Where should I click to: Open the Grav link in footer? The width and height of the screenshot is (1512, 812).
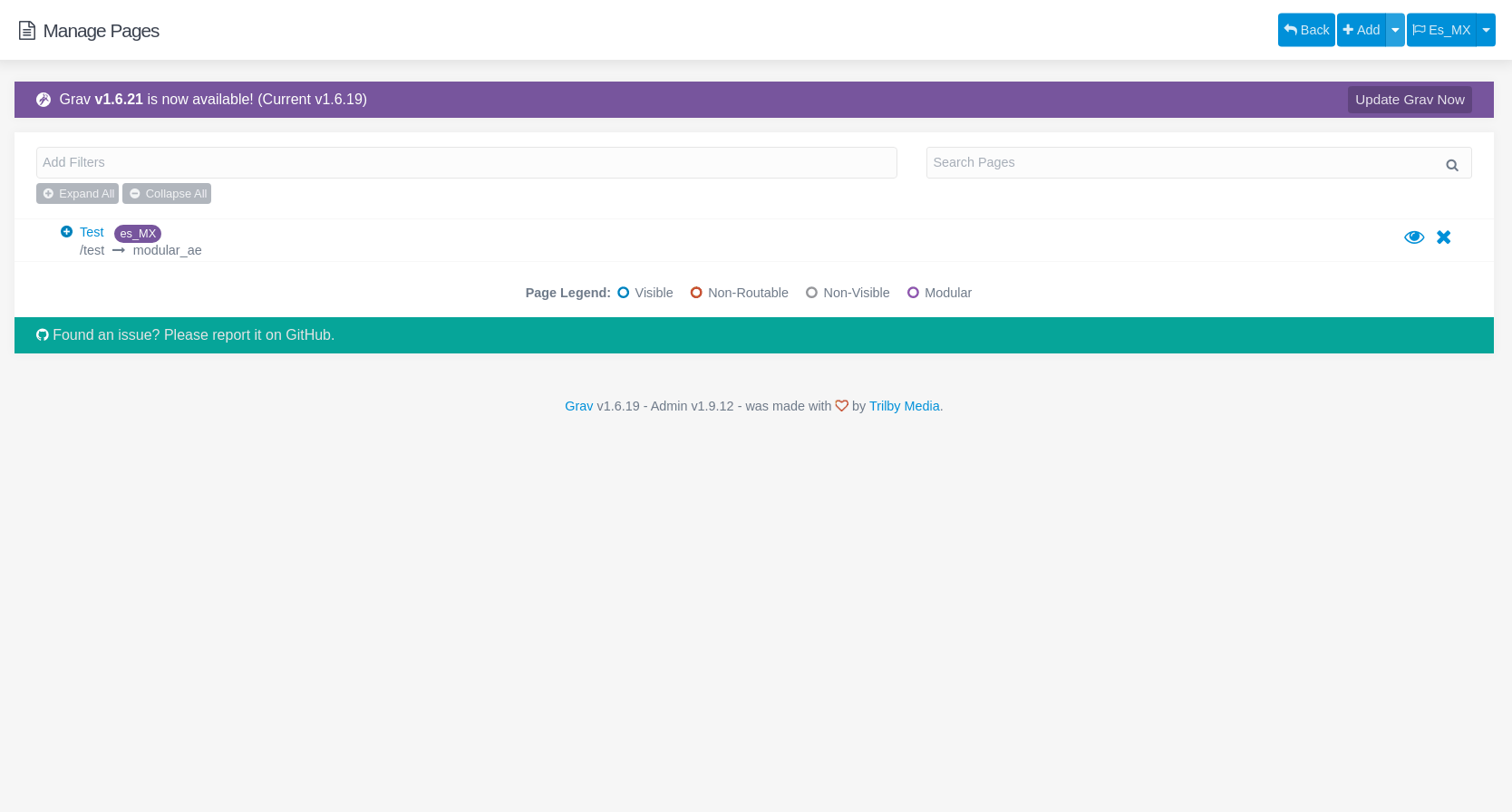[x=578, y=406]
